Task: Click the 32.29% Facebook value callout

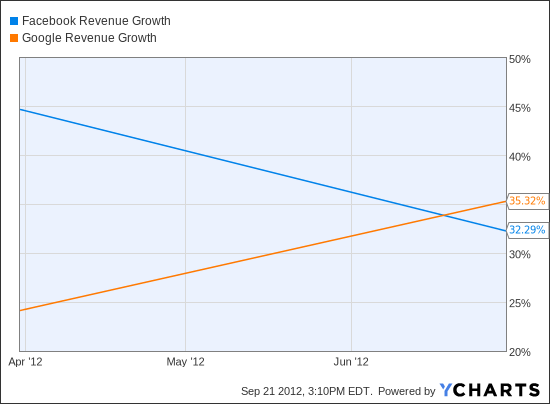Action: pyautogui.click(x=528, y=230)
